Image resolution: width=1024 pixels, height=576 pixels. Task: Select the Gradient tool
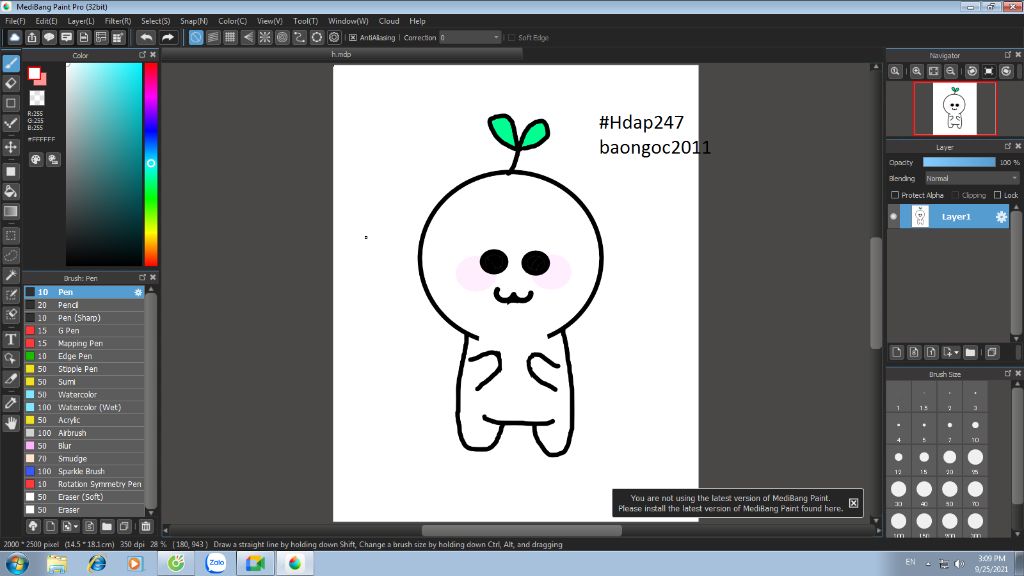click(x=11, y=211)
